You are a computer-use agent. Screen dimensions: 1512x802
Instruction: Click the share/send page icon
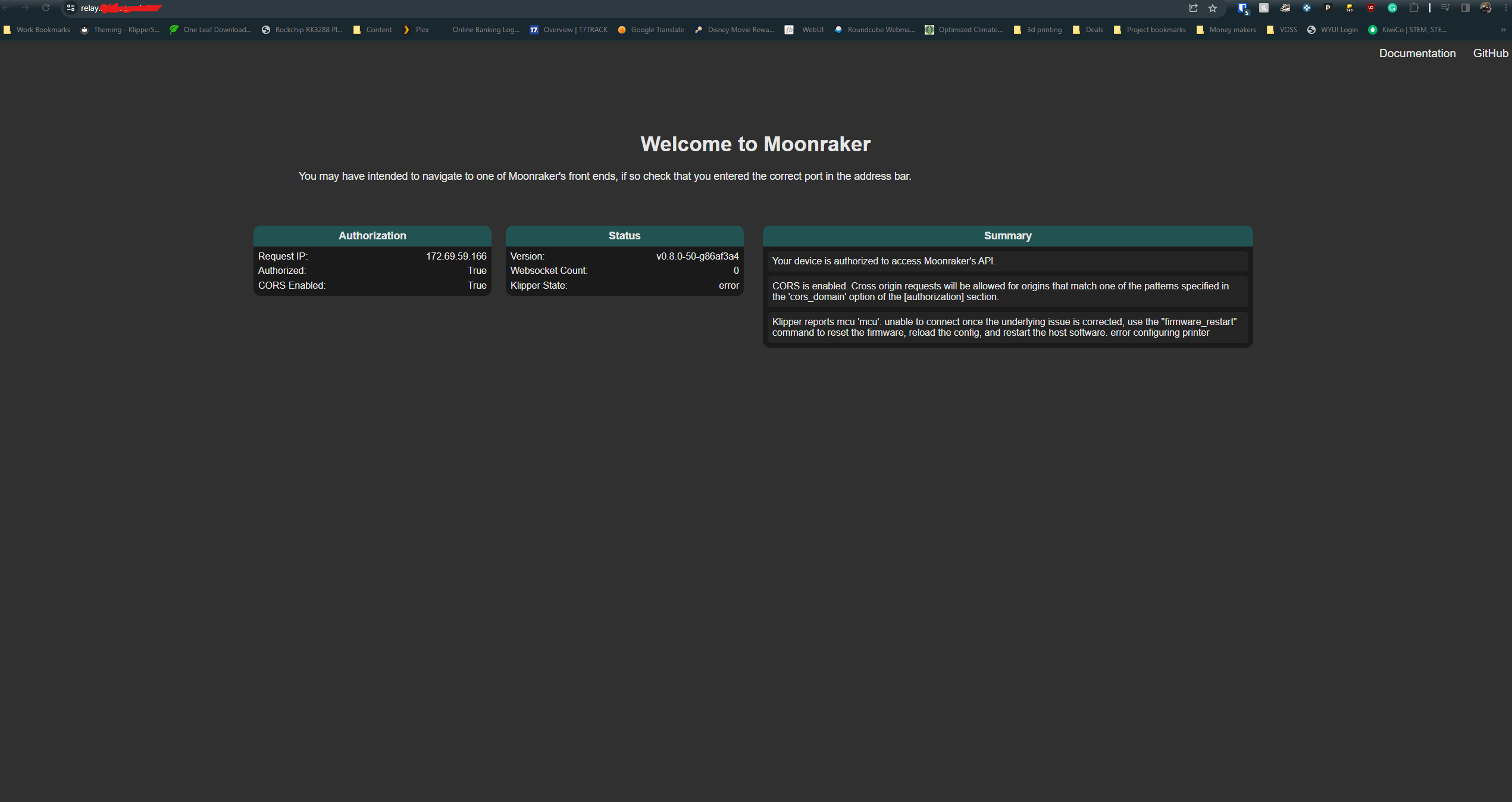click(x=1192, y=8)
